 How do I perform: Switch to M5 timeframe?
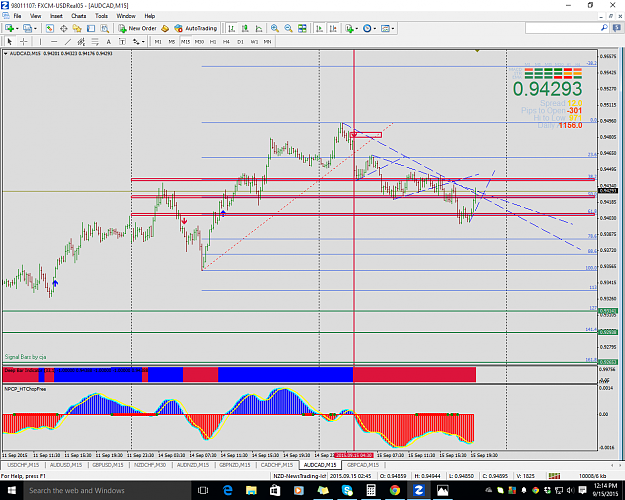pyautogui.click(x=172, y=41)
